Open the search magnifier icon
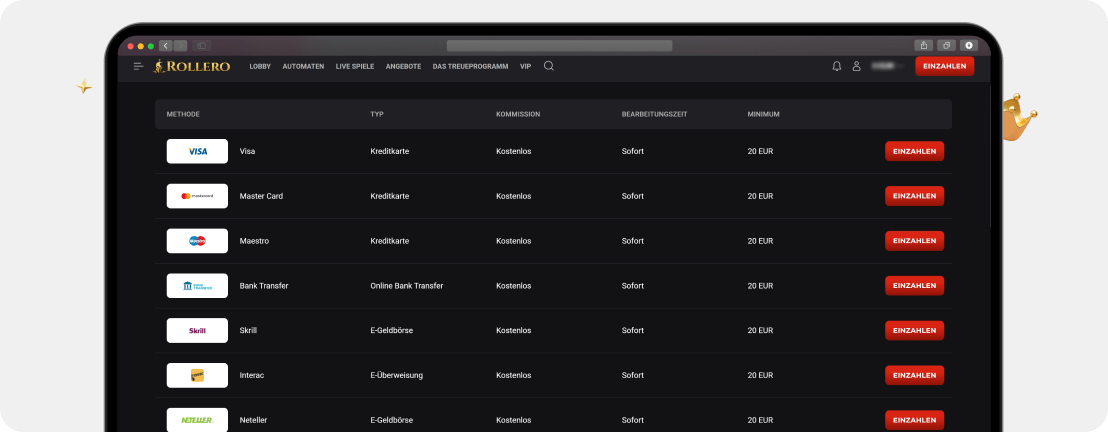This screenshot has width=1108, height=432. coord(549,66)
